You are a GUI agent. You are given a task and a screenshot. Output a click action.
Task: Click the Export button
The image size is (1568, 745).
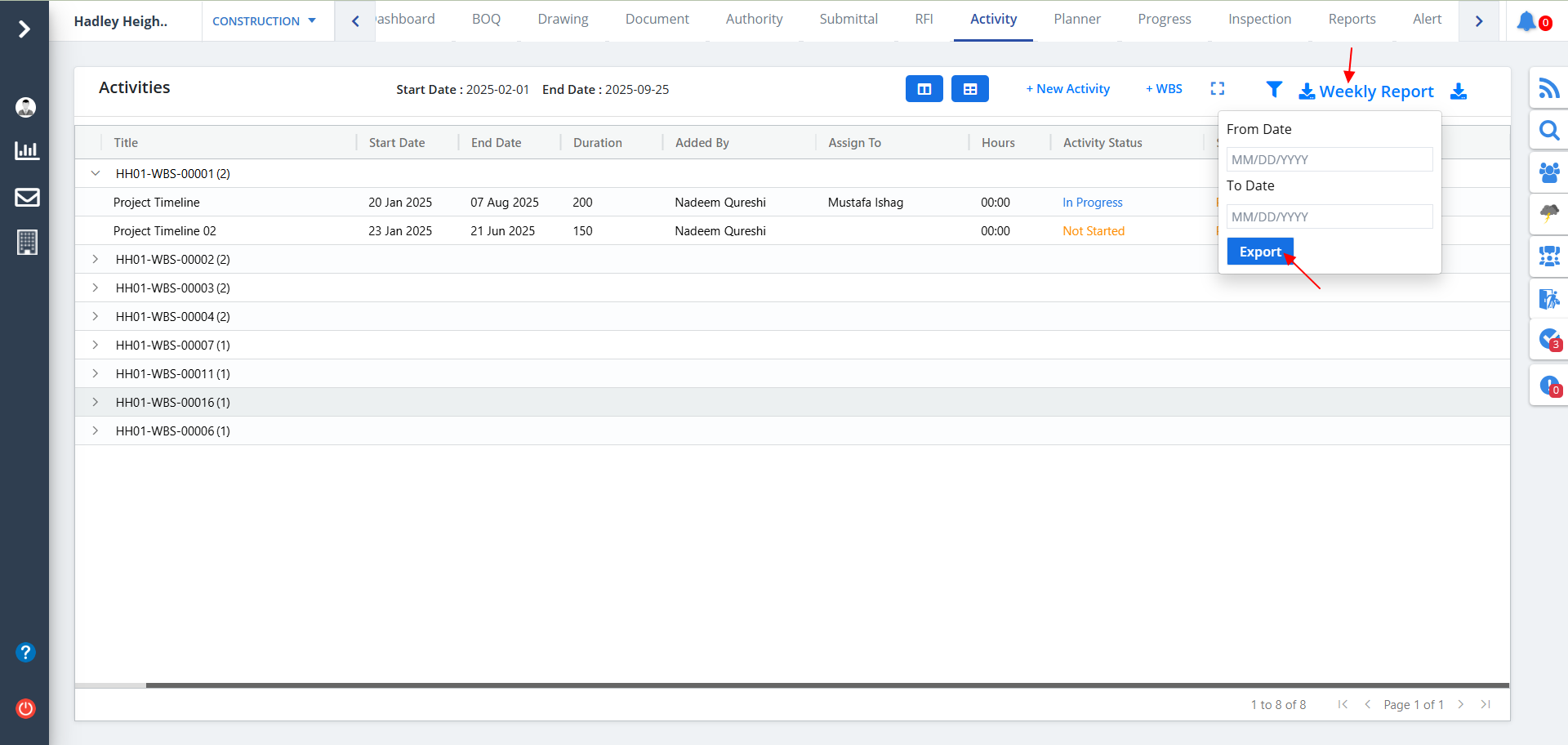tap(1259, 252)
